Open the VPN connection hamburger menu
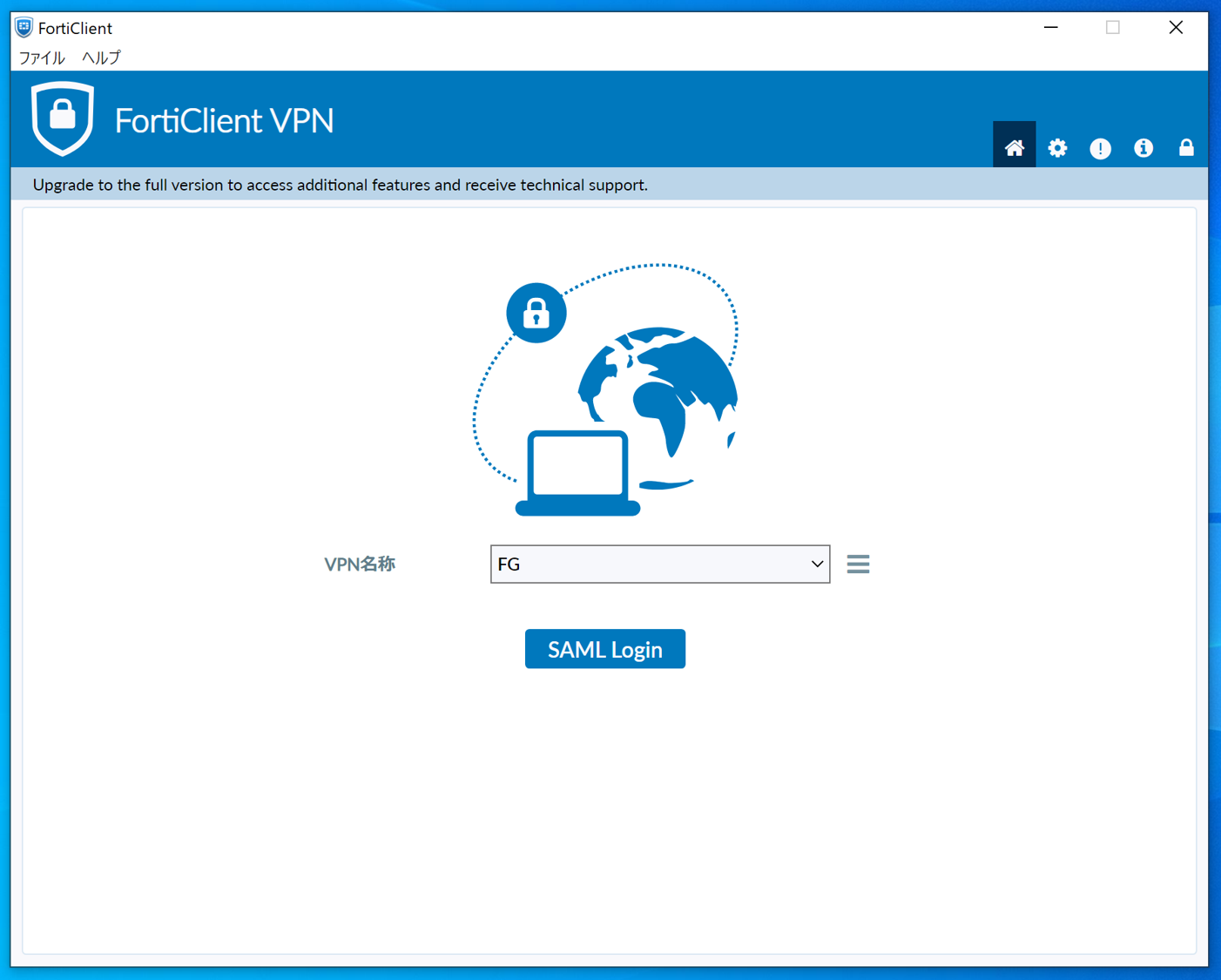 (858, 564)
